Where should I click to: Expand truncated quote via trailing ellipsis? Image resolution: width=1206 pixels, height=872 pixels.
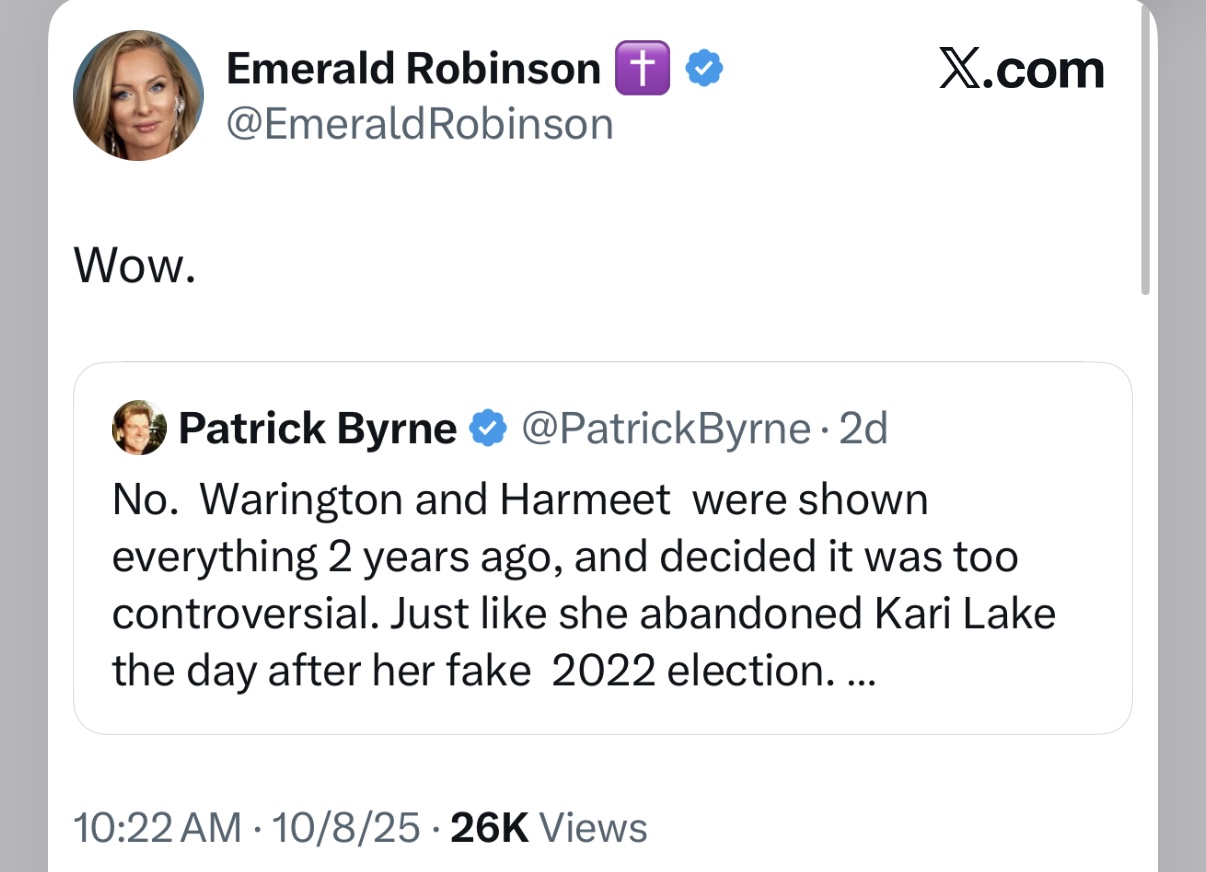[x=859, y=671]
